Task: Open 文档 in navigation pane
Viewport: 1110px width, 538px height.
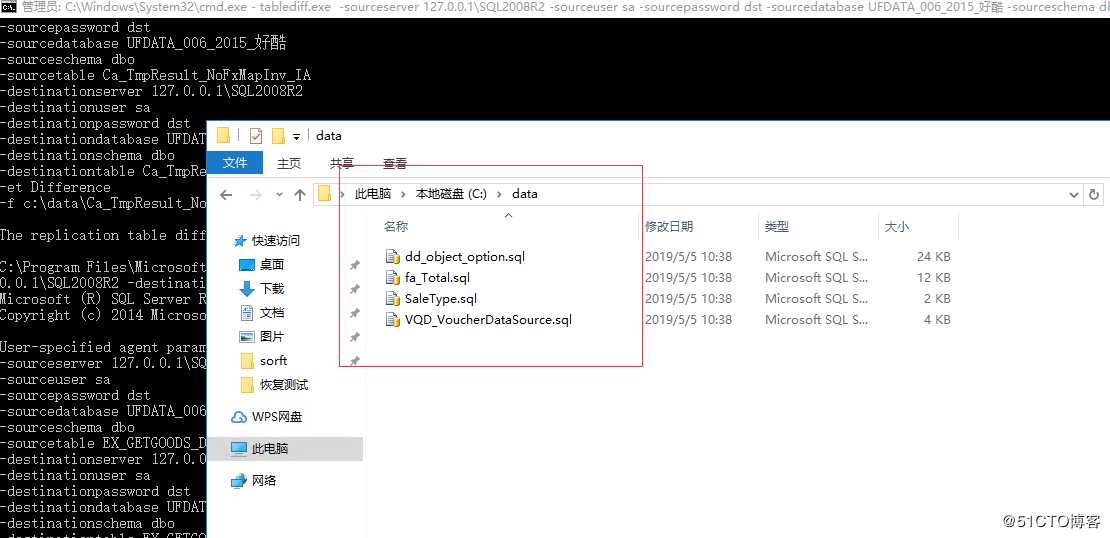Action: [272, 313]
